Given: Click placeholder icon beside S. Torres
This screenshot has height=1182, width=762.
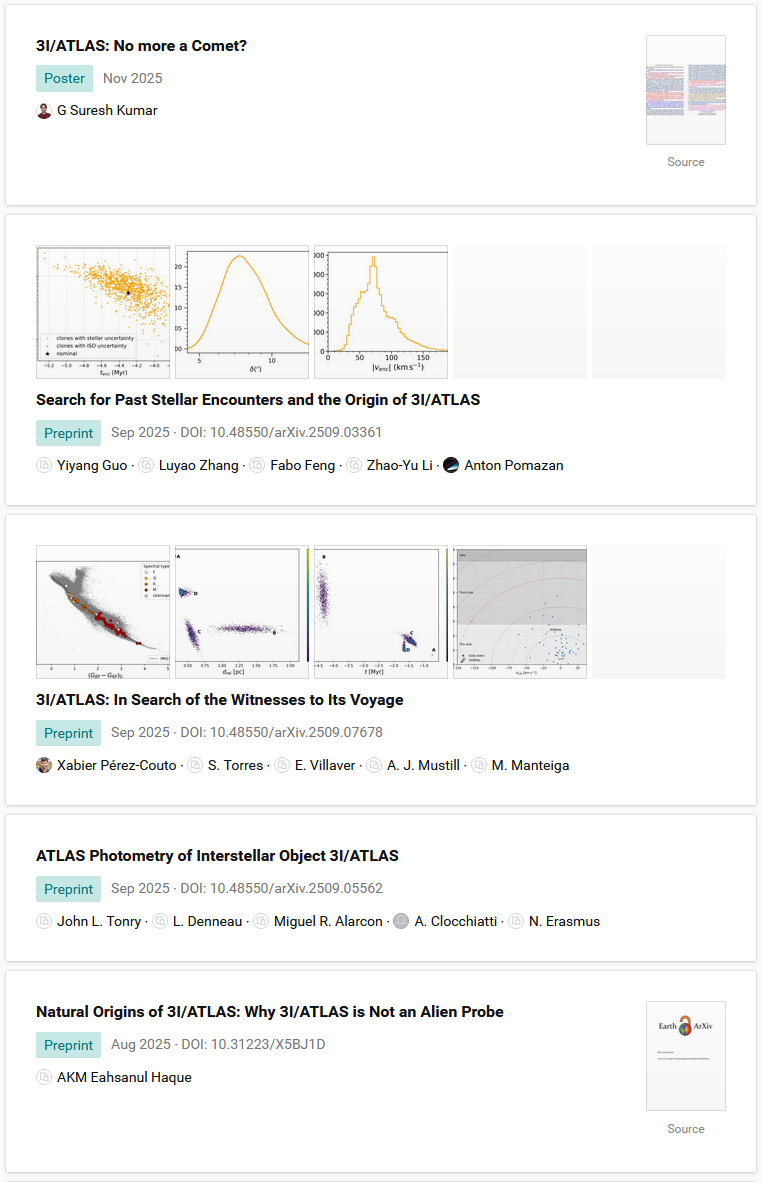Looking at the screenshot, I should pos(195,765).
